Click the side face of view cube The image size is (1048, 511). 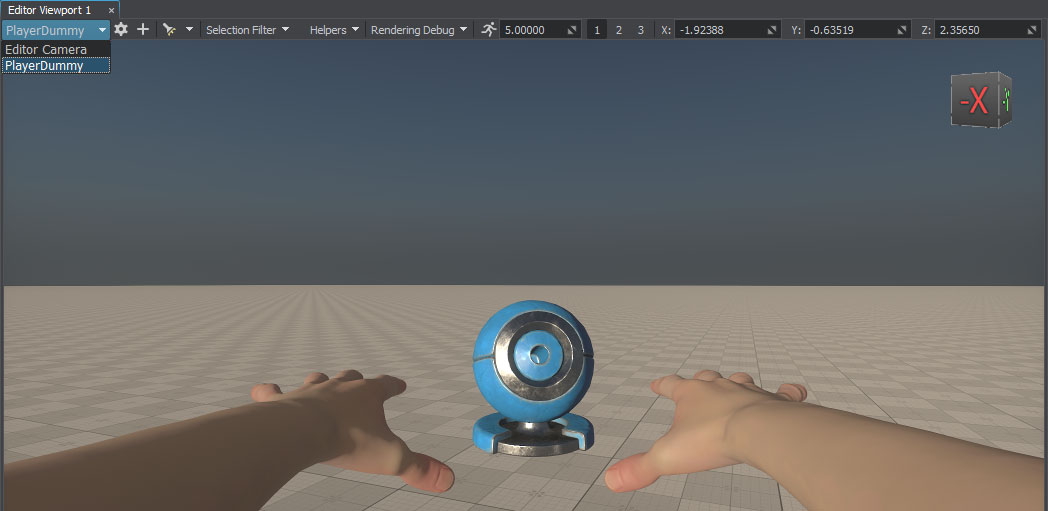pyautogui.click(x=1005, y=100)
